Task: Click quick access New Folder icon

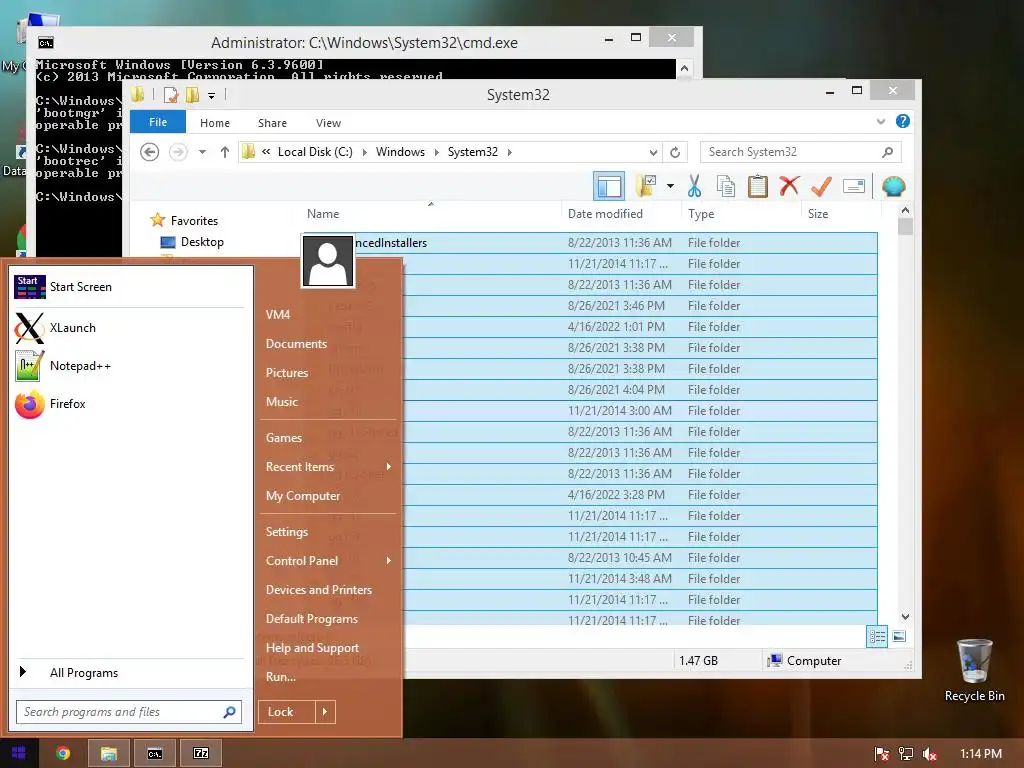Action: (x=192, y=95)
